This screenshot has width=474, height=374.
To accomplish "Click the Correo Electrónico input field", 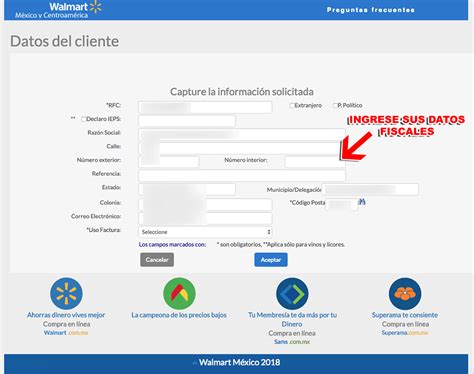I will point(205,218).
